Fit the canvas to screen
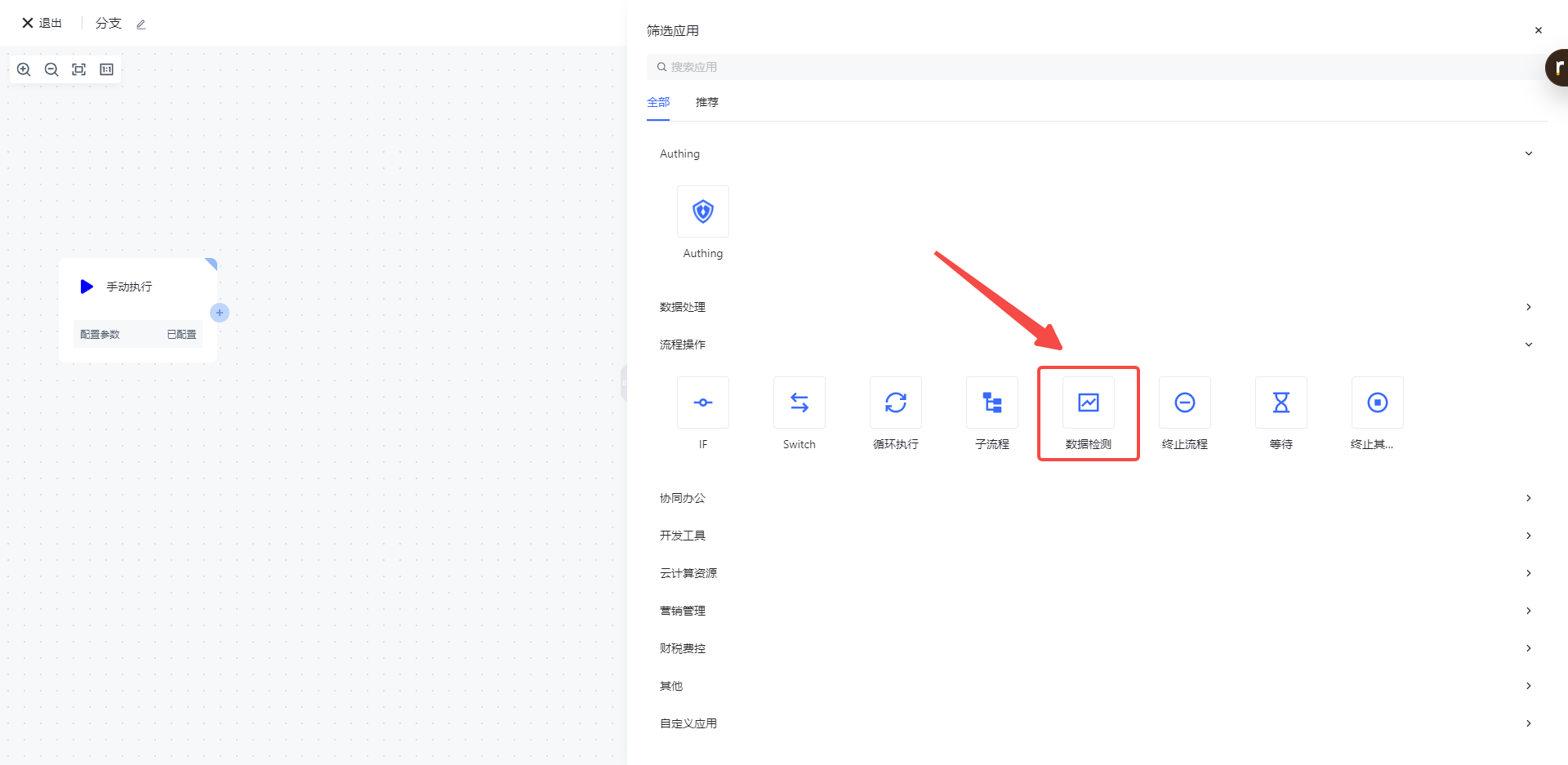This screenshot has width=1568, height=765. point(79,69)
